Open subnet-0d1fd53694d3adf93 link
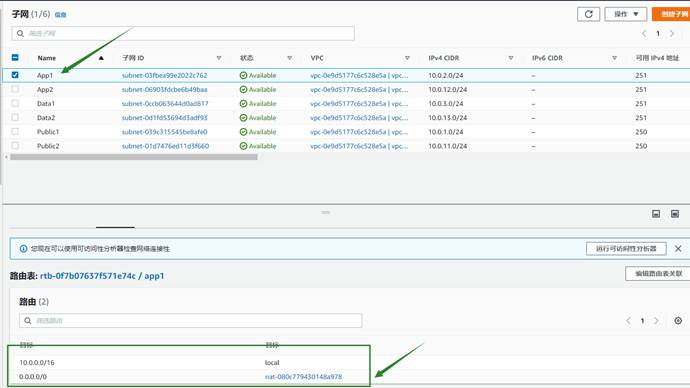Image resolution: width=690 pixels, height=388 pixels. pyautogui.click(x=164, y=117)
